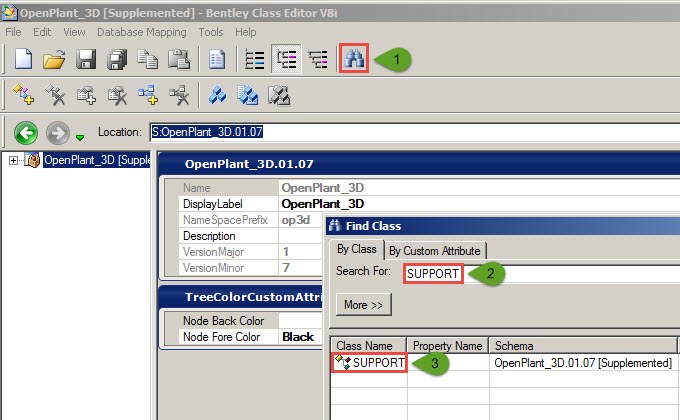
Task: Click the Node Fore Color value Black
Action: (298, 337)
